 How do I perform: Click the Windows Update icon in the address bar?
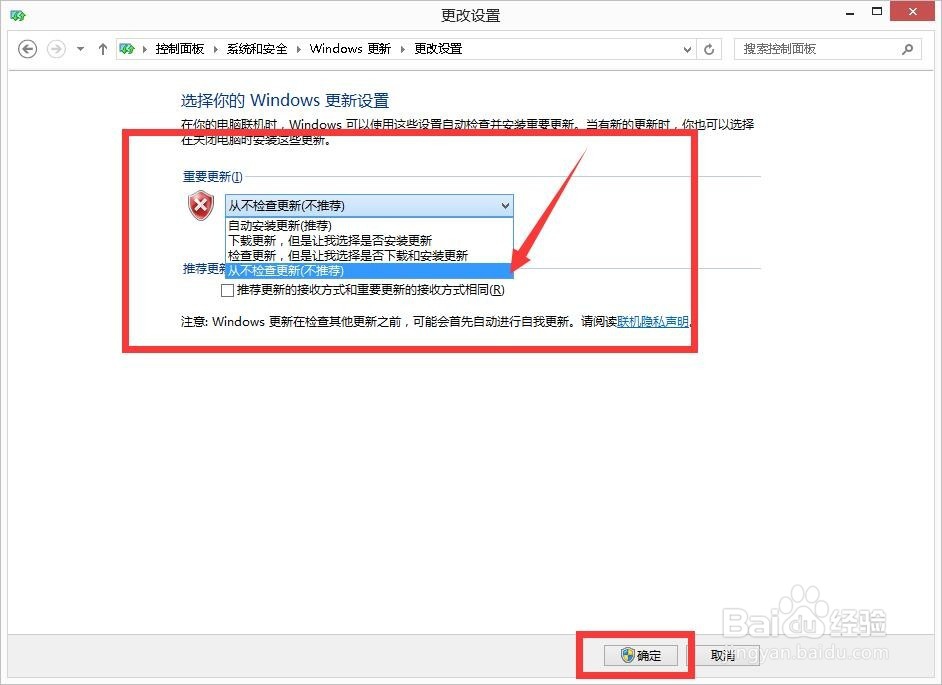[126, 48]
